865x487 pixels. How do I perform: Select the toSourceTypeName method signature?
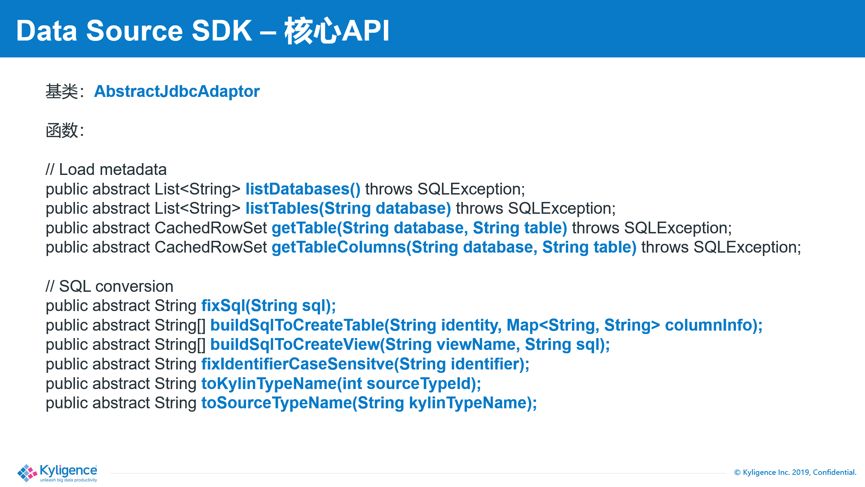click(369, 403)
